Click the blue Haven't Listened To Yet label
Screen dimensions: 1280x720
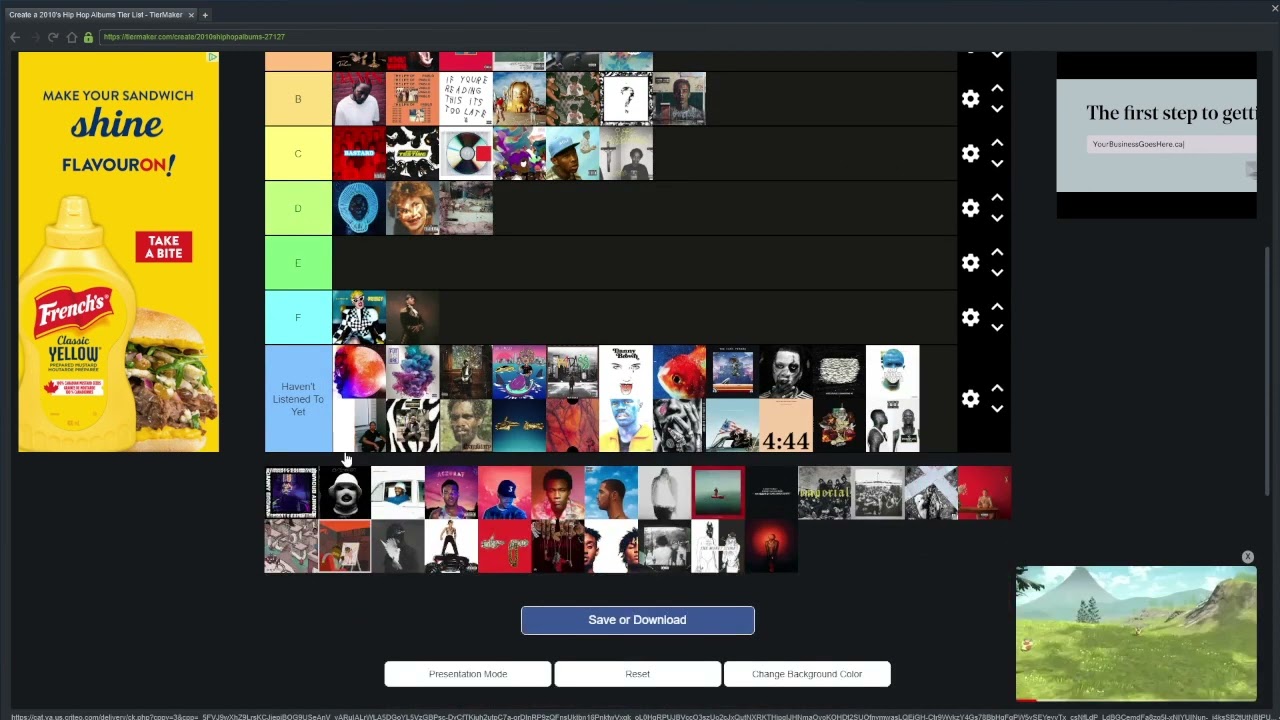(298, 399)
